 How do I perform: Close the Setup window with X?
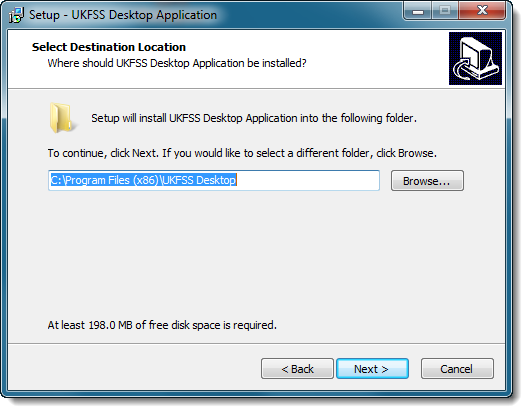482,11
